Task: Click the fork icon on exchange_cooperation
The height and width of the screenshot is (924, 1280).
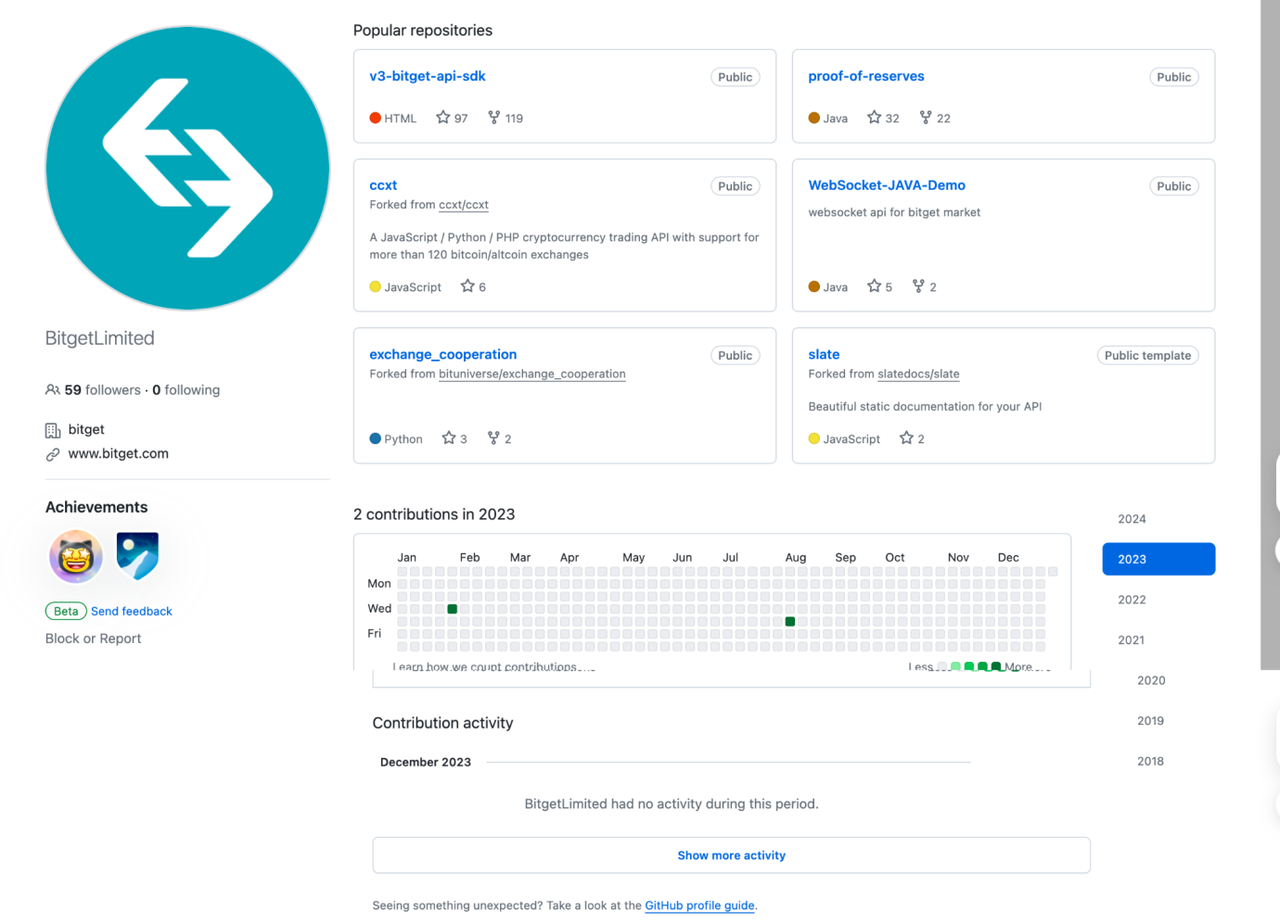Action: tap(494, 439)
